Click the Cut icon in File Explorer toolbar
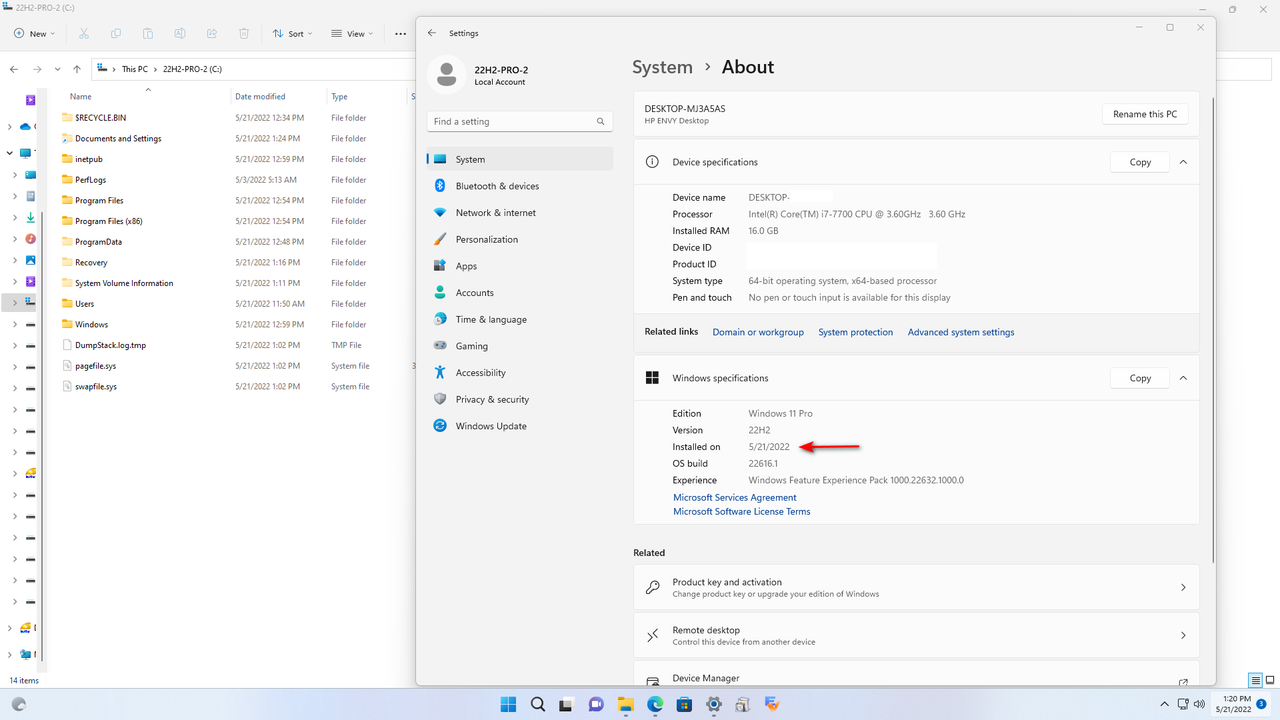The height and width of the screenshot is (720, 1280). pos(84,33)
